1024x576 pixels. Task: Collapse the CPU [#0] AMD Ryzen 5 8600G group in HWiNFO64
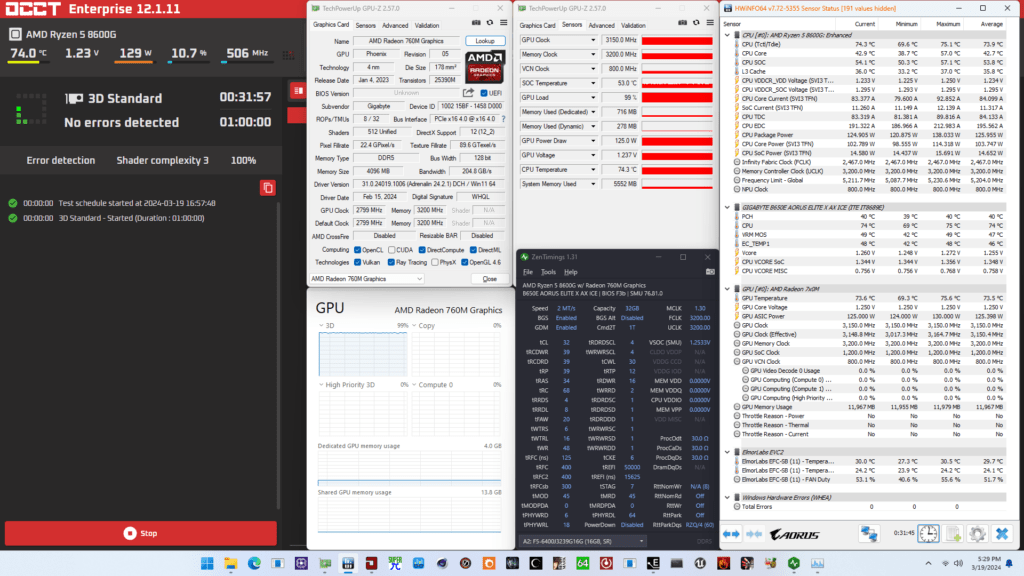tap(728, 35)
